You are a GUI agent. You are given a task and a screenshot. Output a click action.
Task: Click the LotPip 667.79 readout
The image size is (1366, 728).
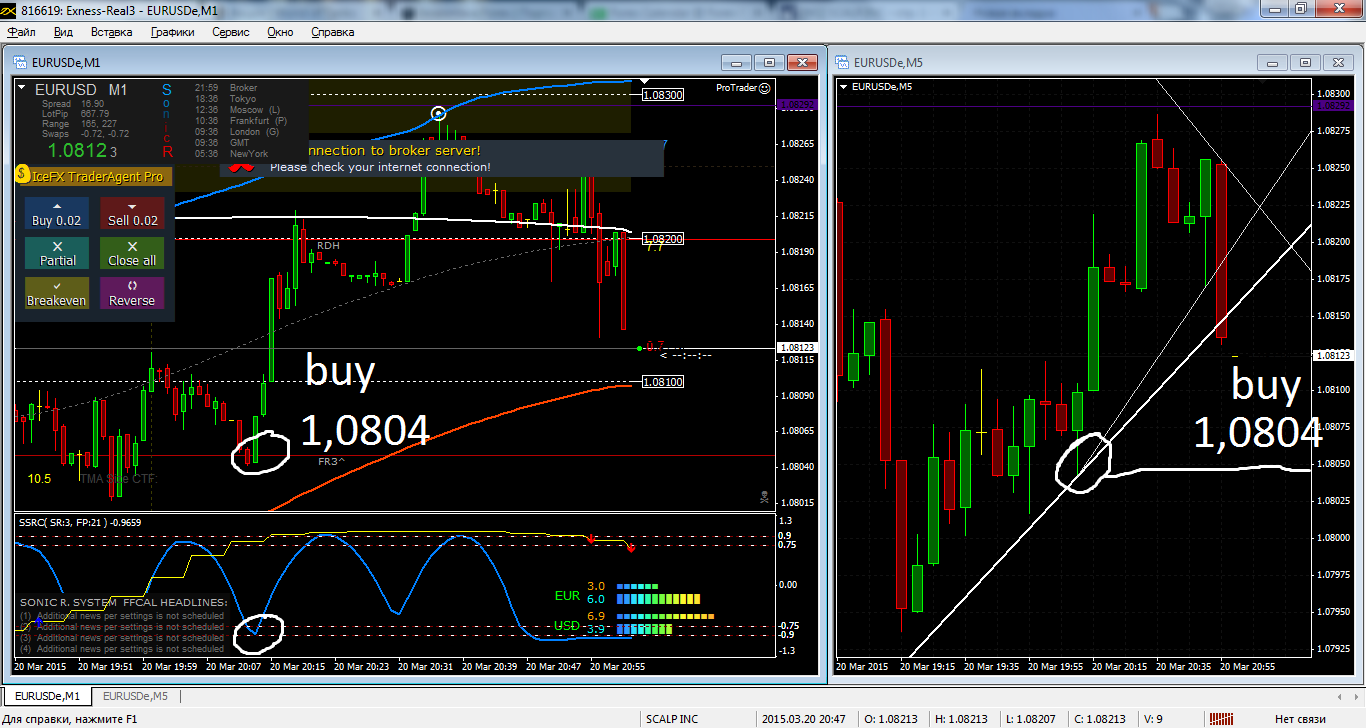coord(75,114)
